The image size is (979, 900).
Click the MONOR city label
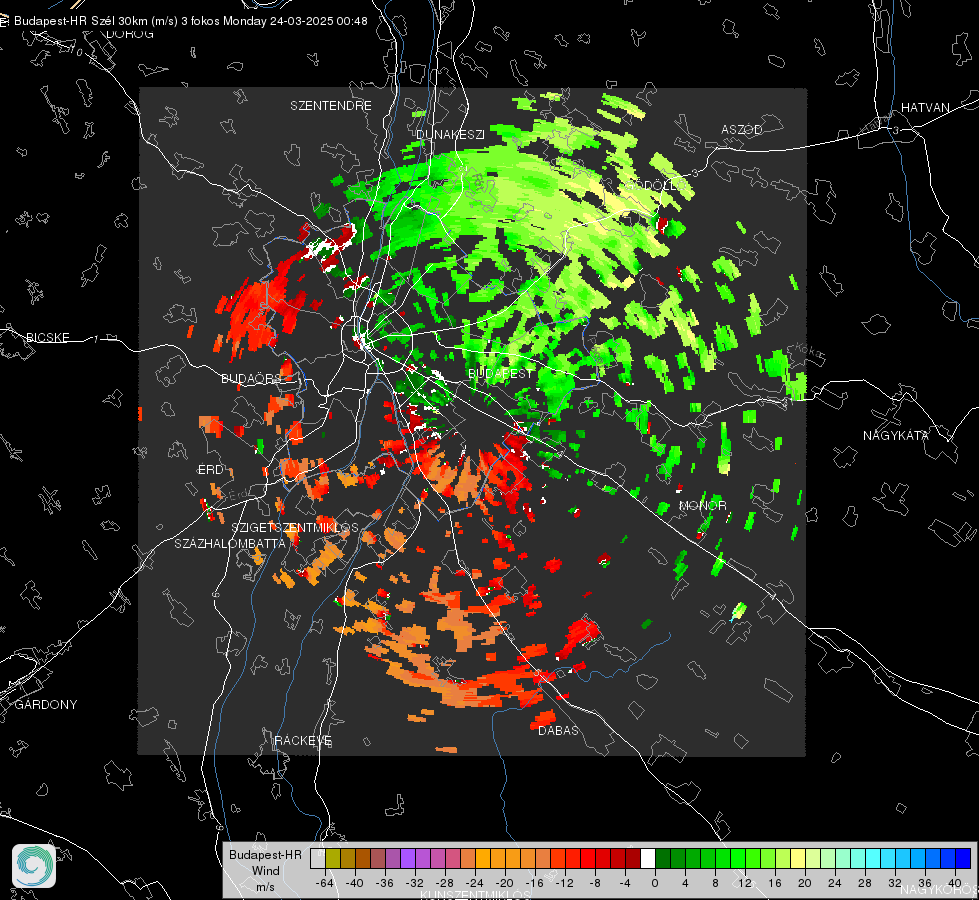702,505
